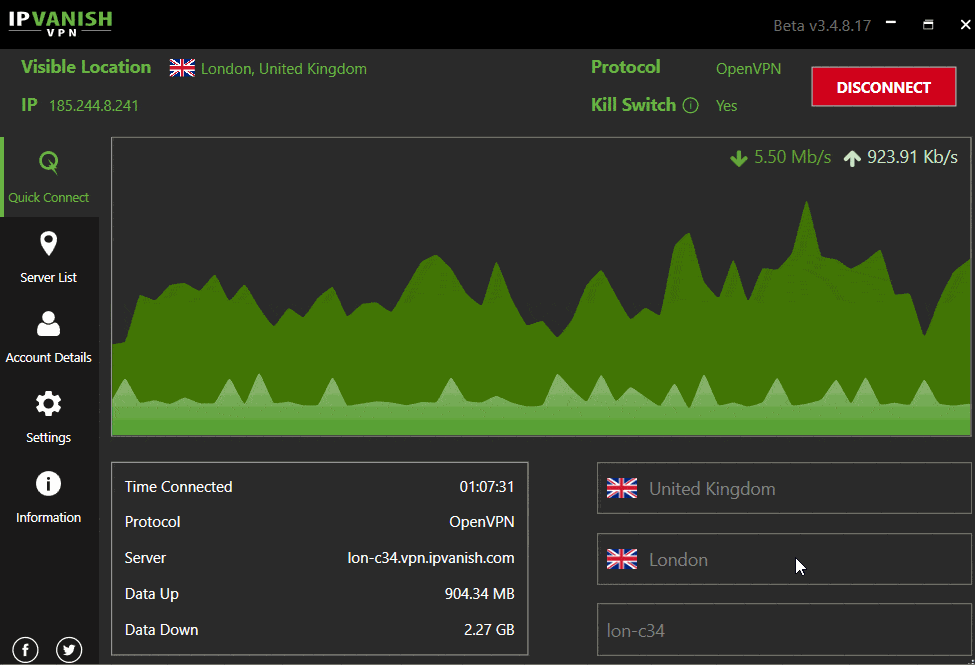Open the Information icon in sidebar

coord(49,483)
